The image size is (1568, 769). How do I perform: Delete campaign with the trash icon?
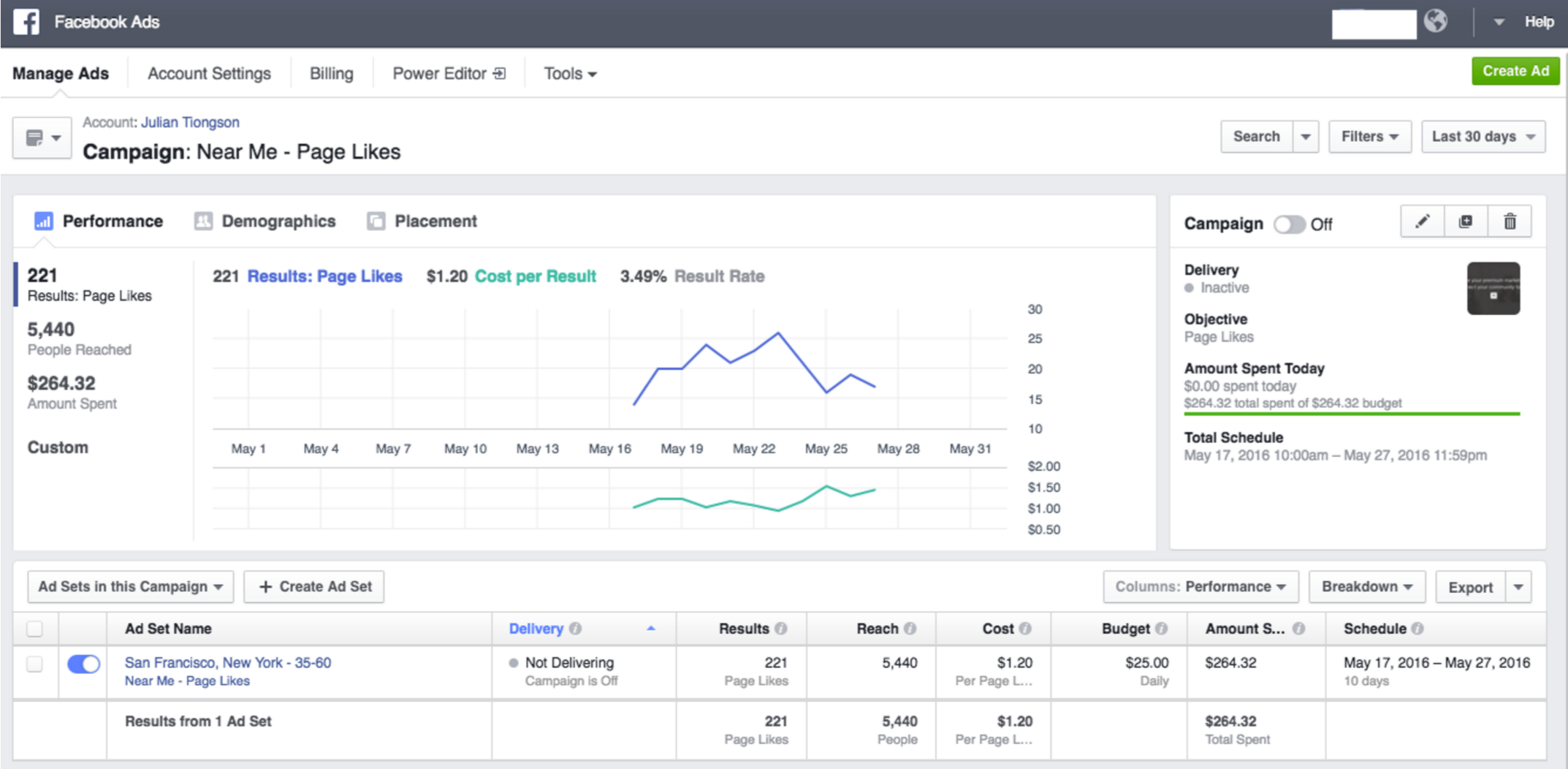pyautogui.click(x=1510, y=221)
